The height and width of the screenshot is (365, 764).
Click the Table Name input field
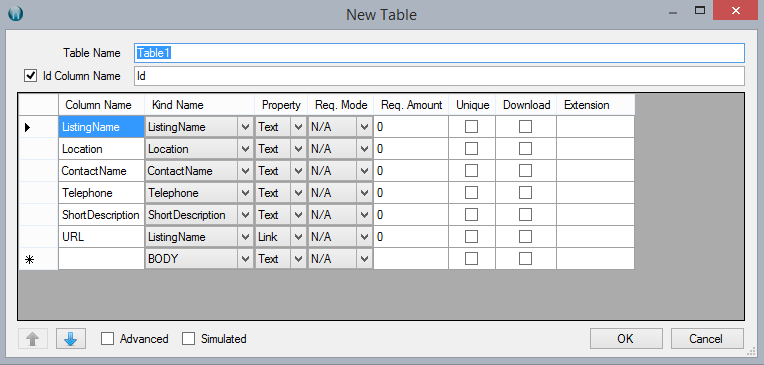pos(439,53)
